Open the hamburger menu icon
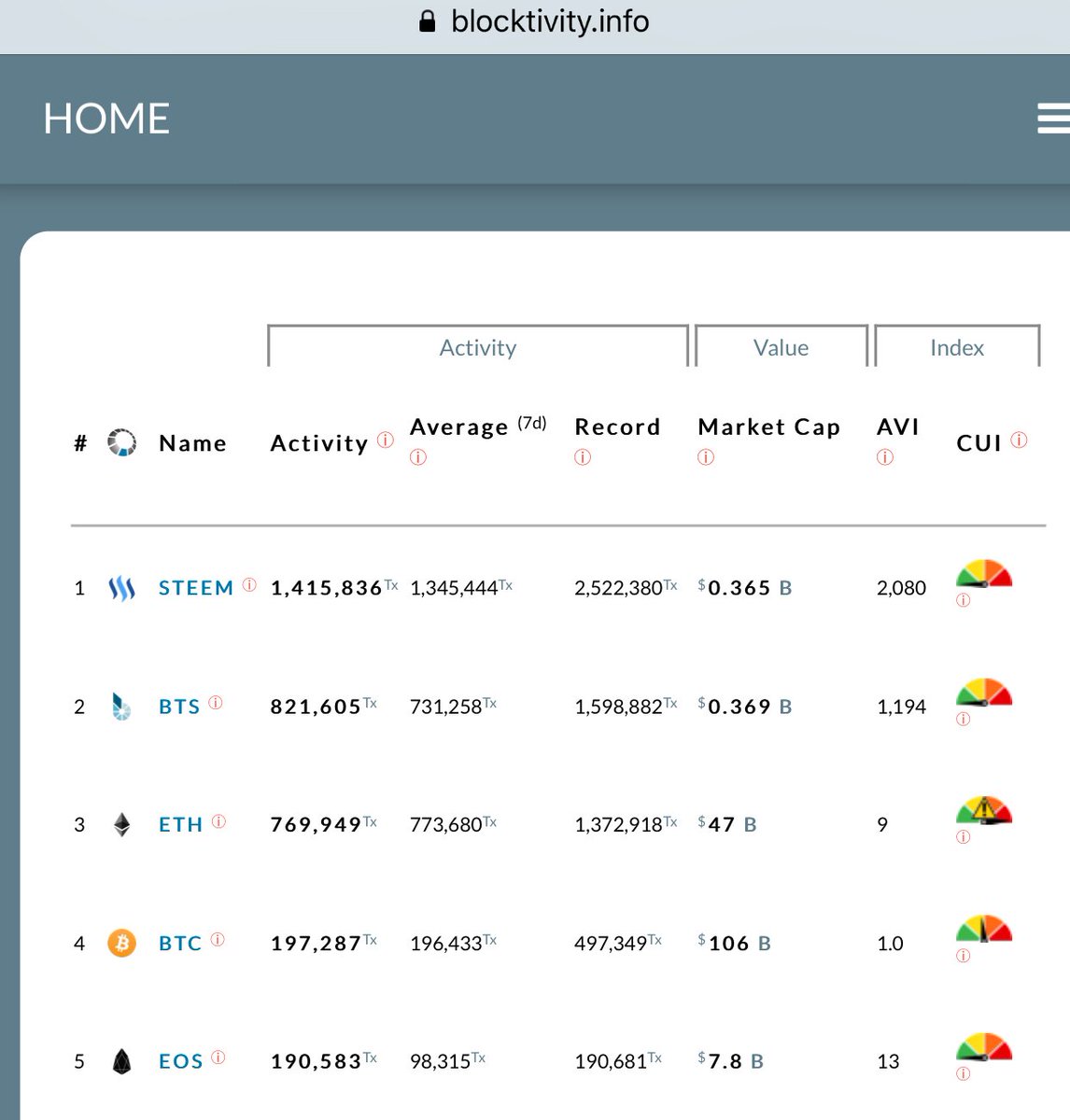 pos(1053,119)
